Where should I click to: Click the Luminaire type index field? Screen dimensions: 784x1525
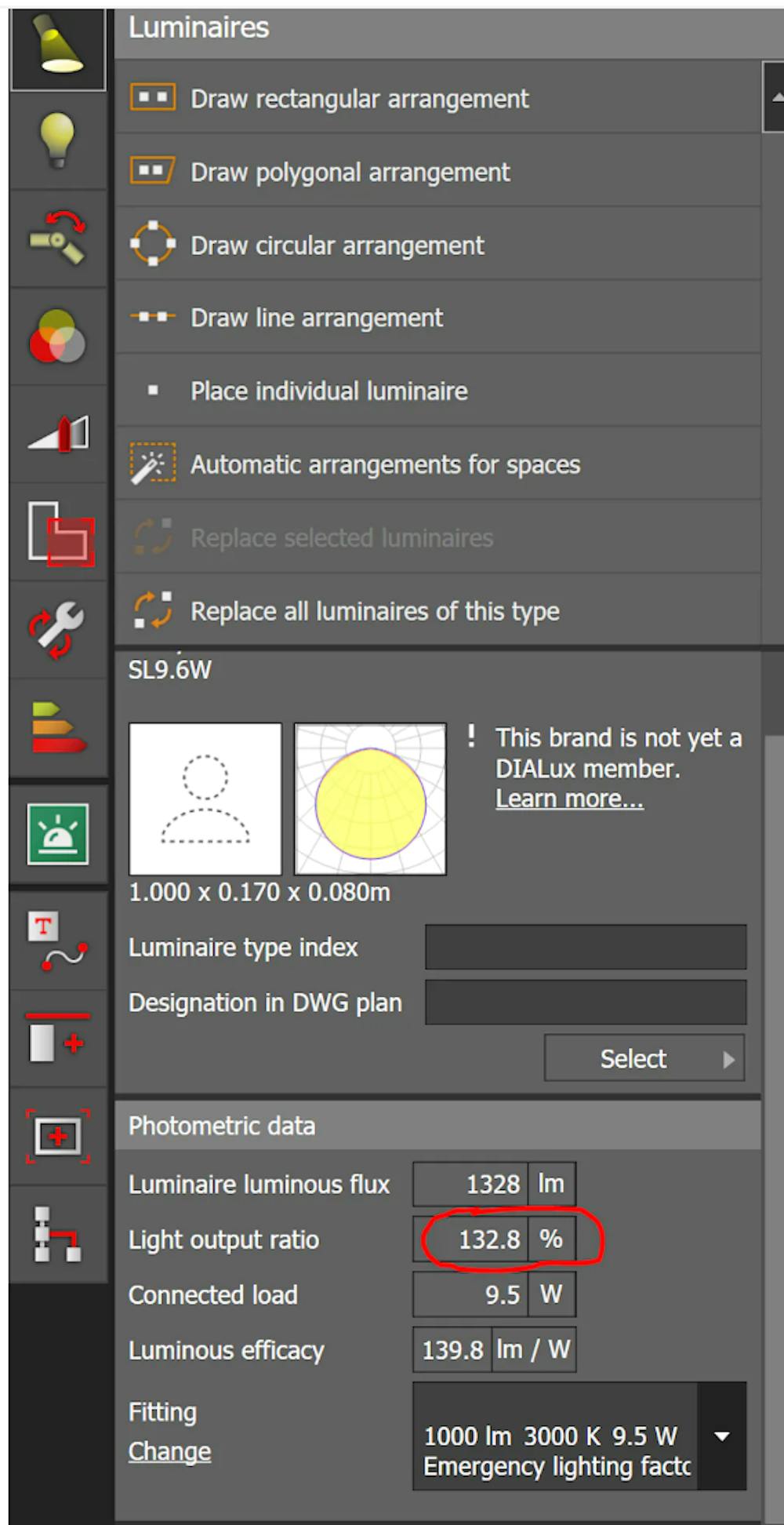click(585, 947)
